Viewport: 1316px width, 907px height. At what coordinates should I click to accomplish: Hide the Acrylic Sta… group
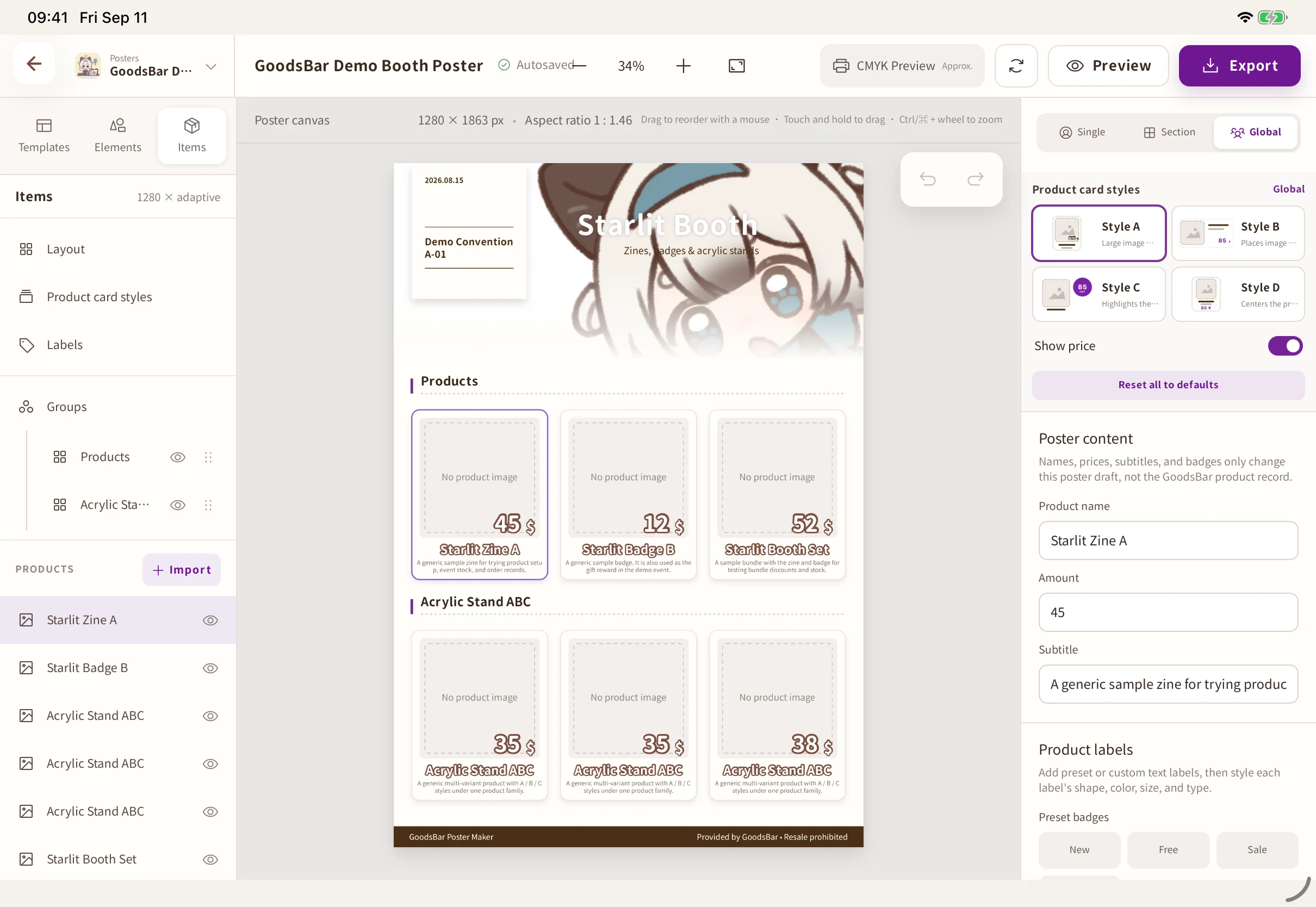click(x=178, y=505)
